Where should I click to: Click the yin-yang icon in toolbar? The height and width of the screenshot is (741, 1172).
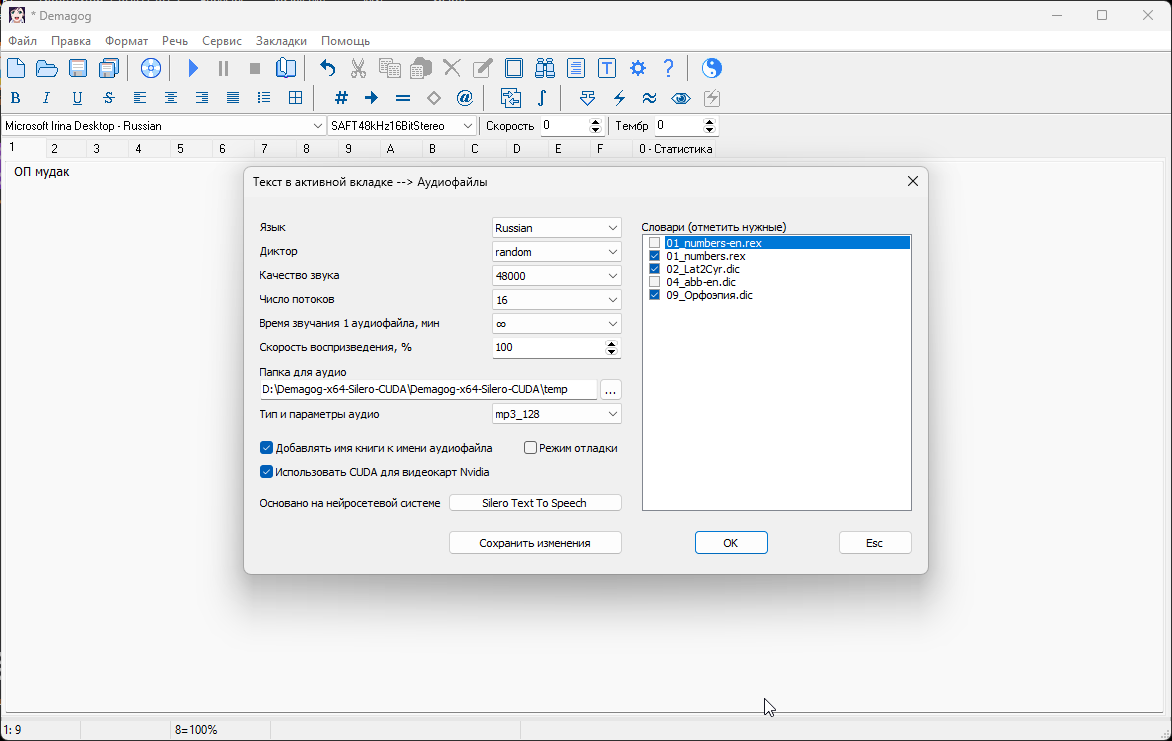[x=711, y=68]
